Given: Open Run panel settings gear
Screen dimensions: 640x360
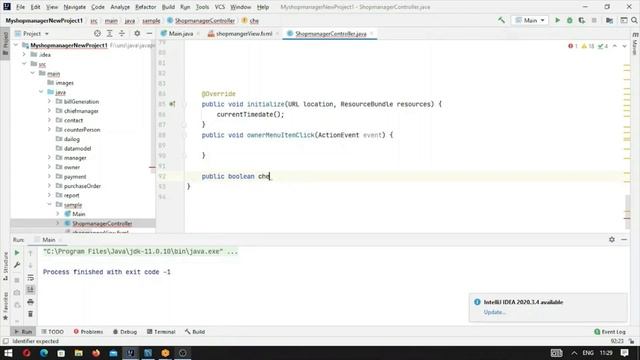Looking at the screenshot, I should click(x=612, y=240).
